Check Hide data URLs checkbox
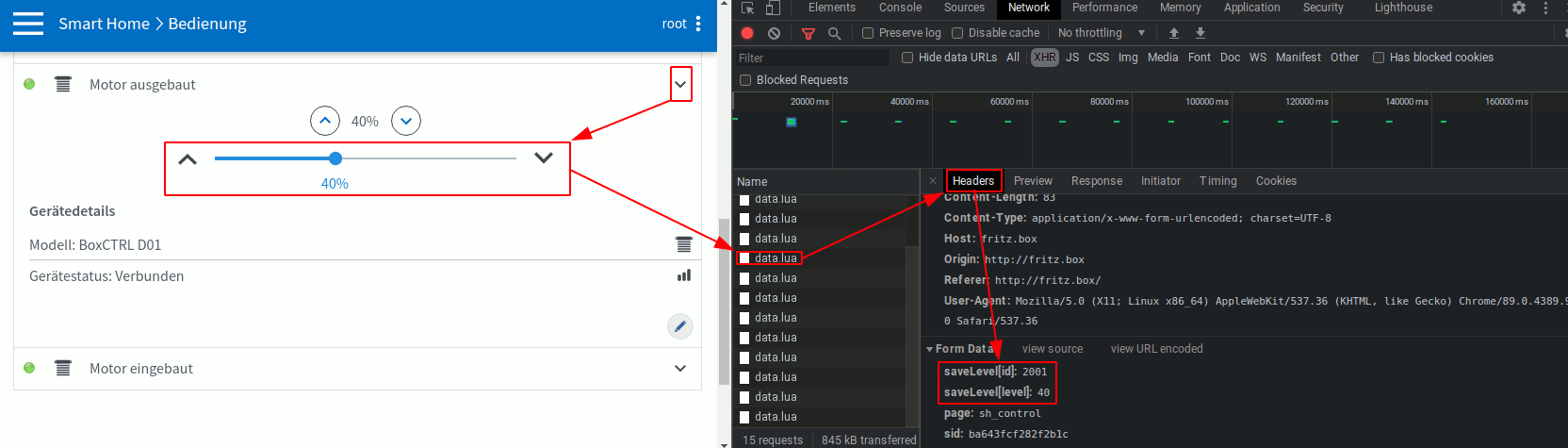 pos(907,58)
